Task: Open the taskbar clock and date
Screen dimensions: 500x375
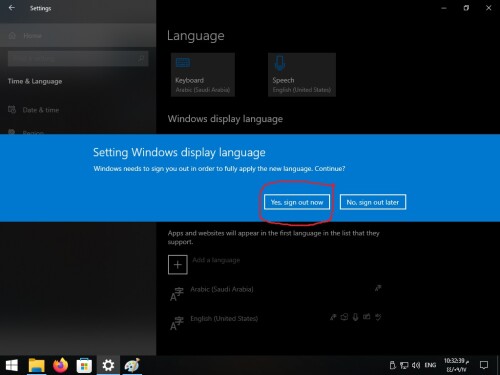Action: 456,365
